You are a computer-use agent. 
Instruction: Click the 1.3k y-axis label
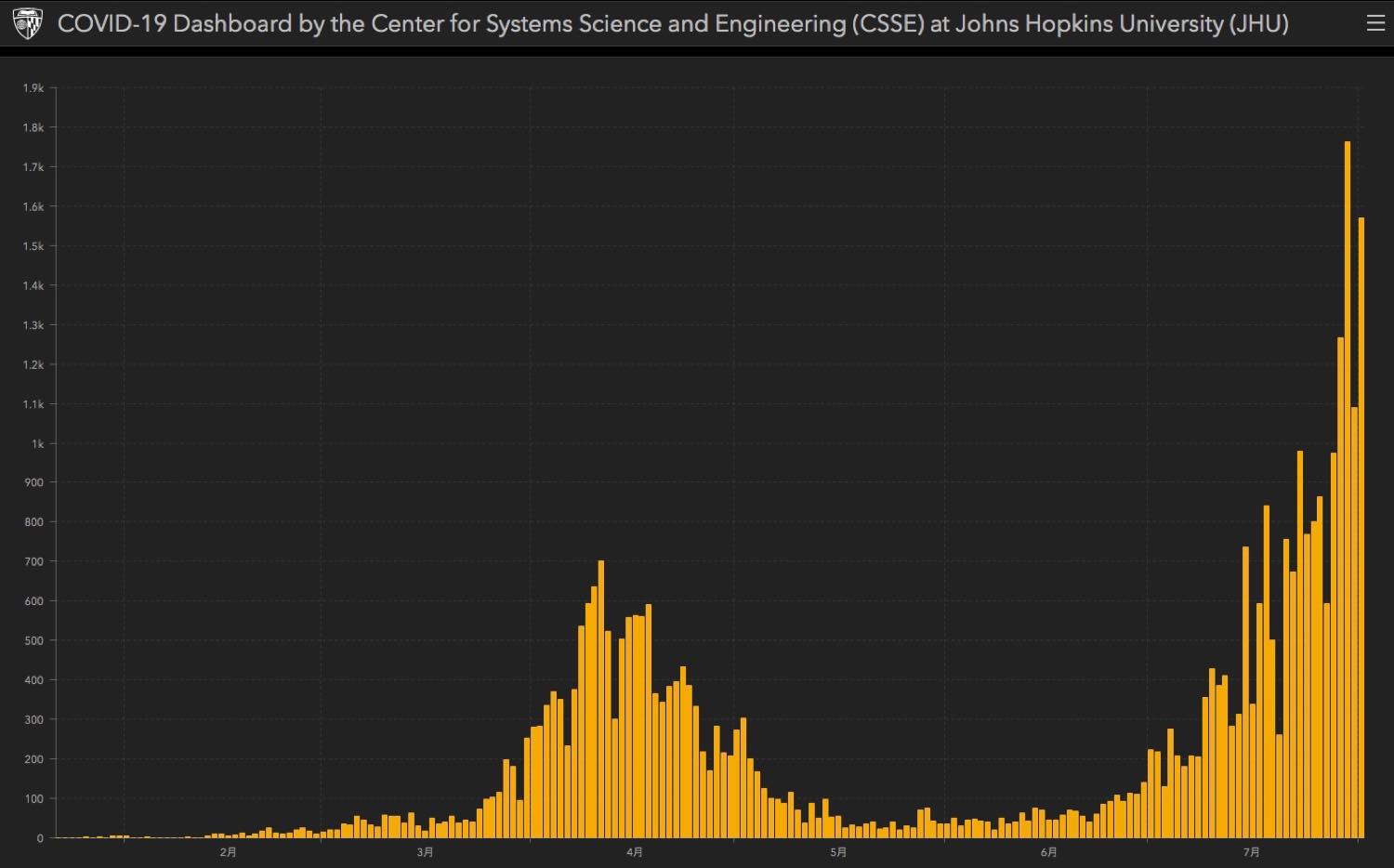pyautogui.click(x=33, y=325)
